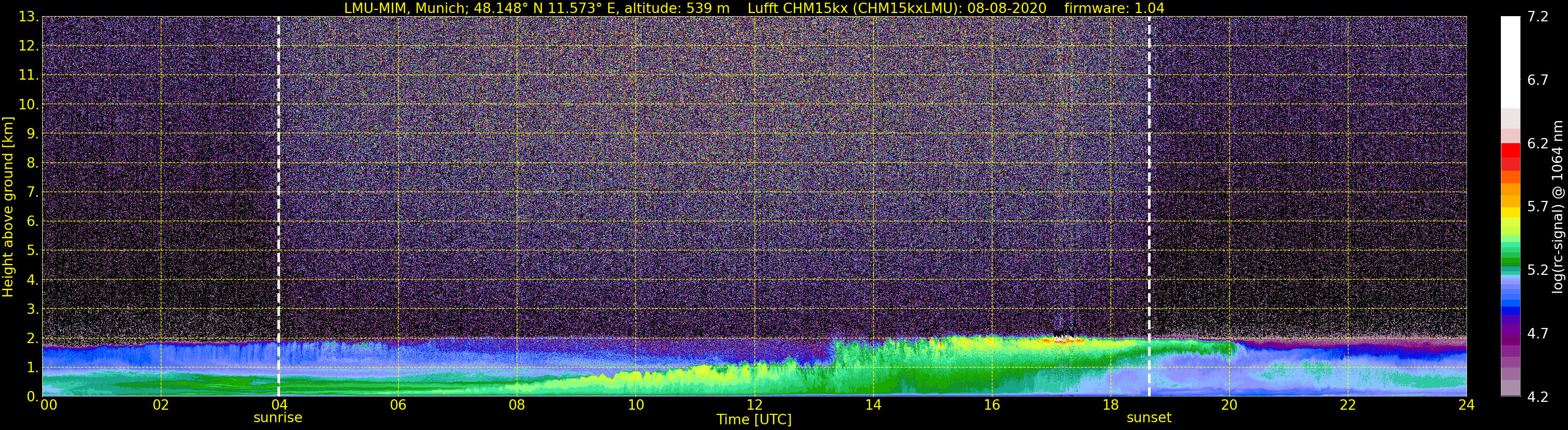Click the '00' time tick label
This screenshot has height=430, width=1568.
point(48,405)
